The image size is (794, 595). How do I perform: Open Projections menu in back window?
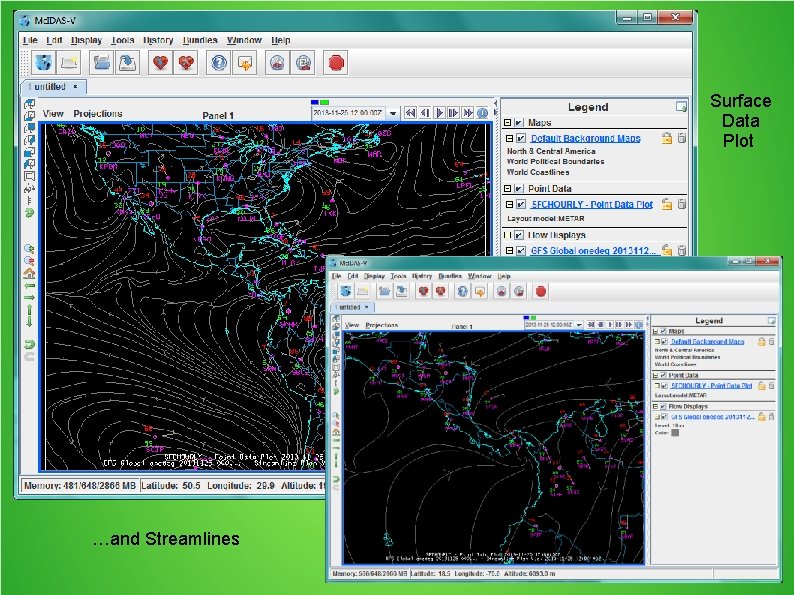tap(97, 114)
